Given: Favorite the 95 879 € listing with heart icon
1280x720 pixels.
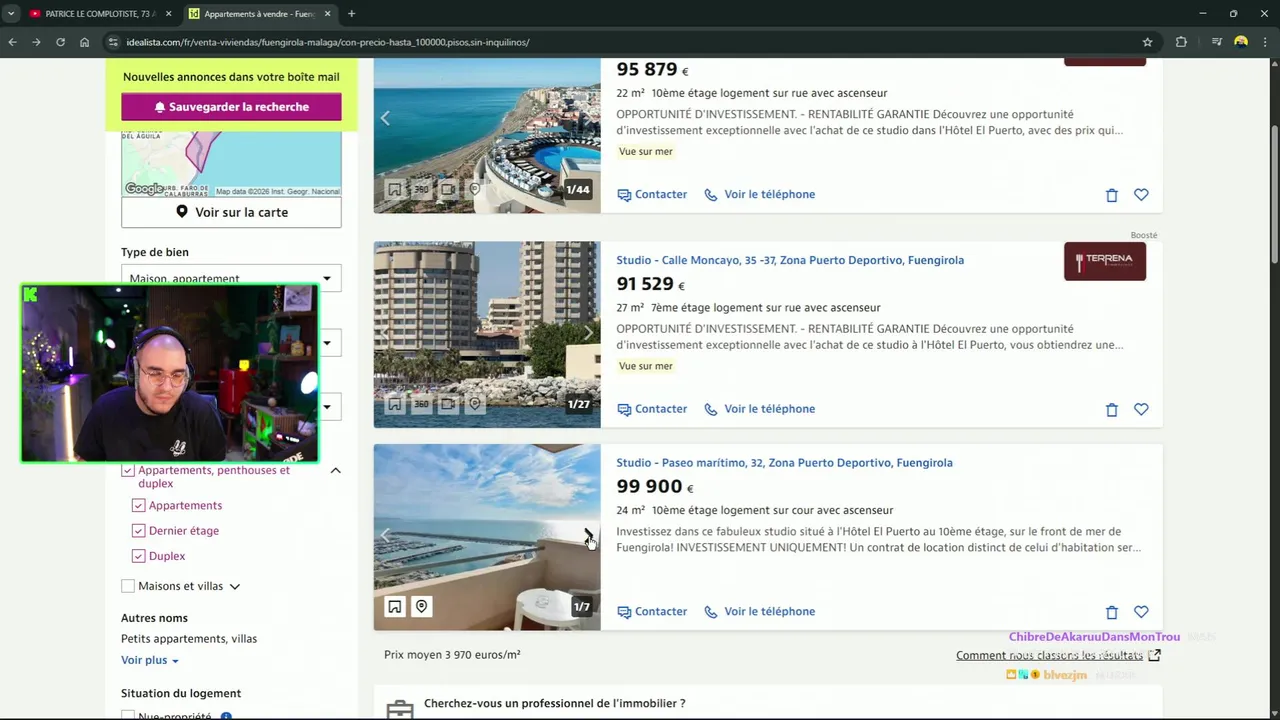Looking at the screenshot, I should point(1141,195).
